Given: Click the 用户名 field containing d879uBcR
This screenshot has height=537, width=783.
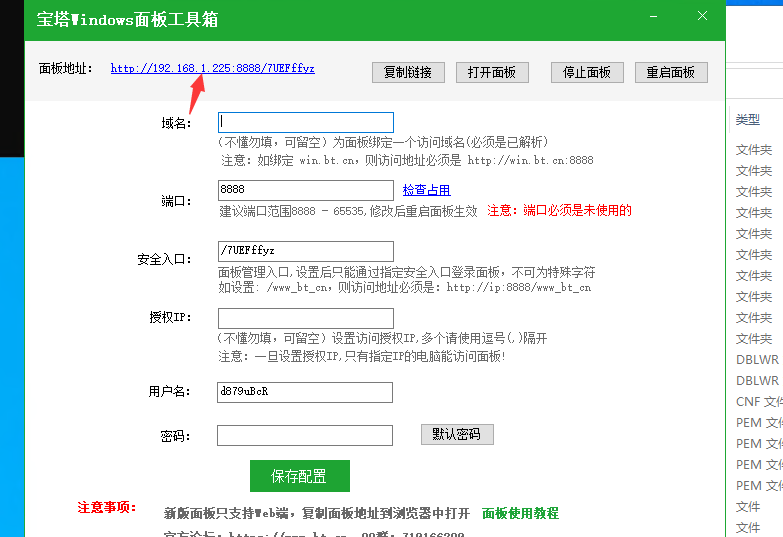Looking at the screenshot, I should tap(305, 392).
